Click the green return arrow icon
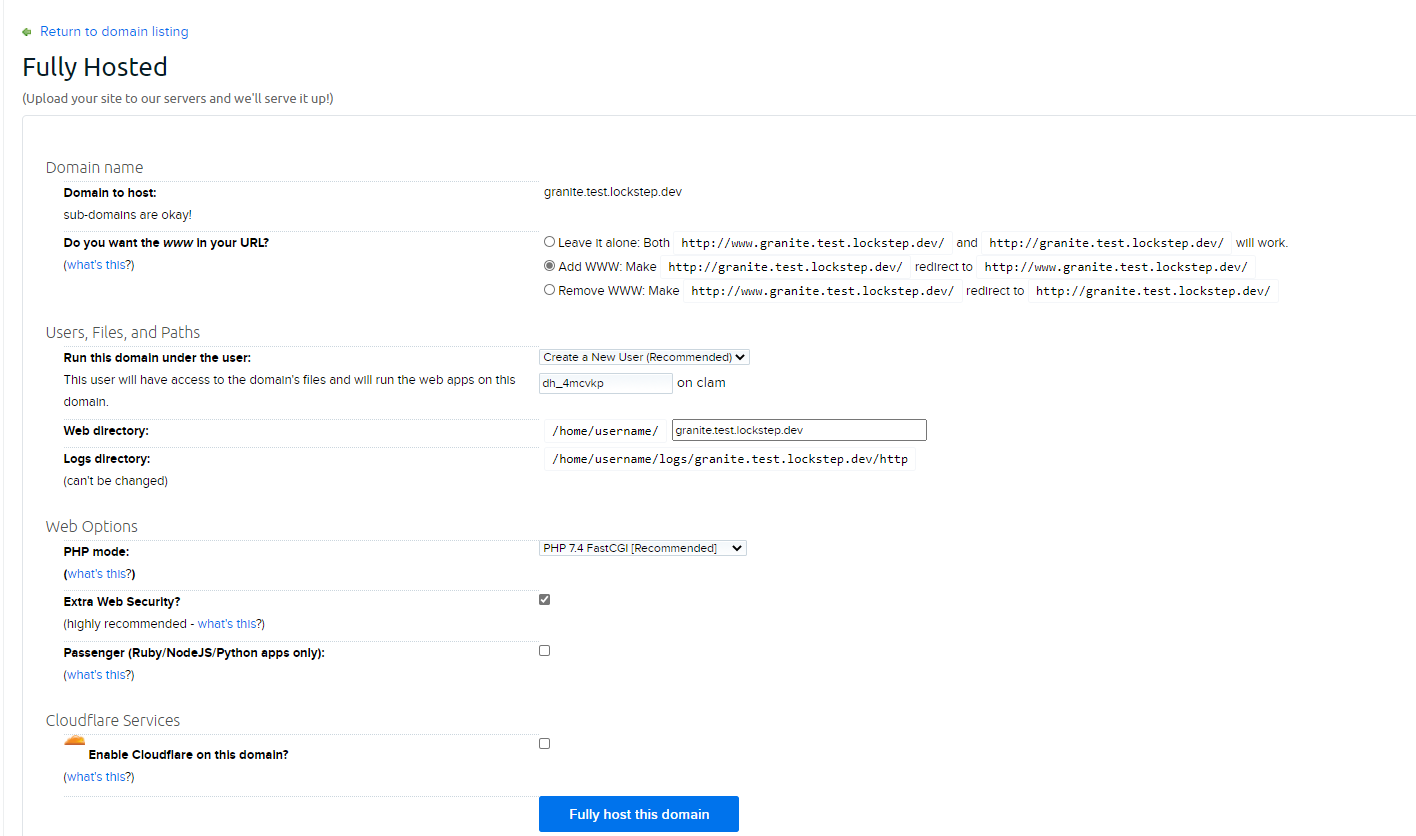Viewport: 1416px width, 836px height. [x=26, y=31]
